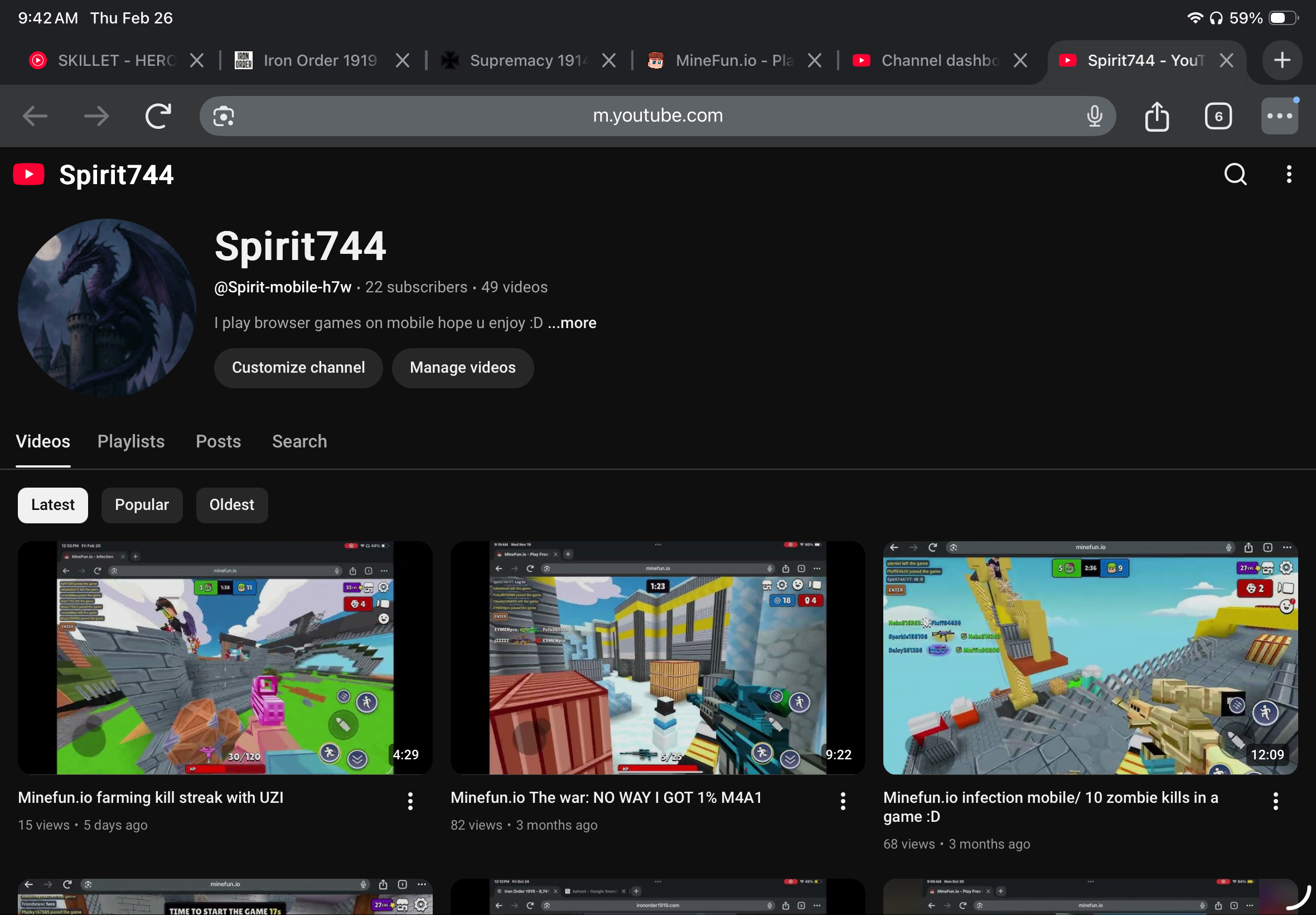Tap the microphone voice search icon

pyautogui.click(x=1094, y=117)
